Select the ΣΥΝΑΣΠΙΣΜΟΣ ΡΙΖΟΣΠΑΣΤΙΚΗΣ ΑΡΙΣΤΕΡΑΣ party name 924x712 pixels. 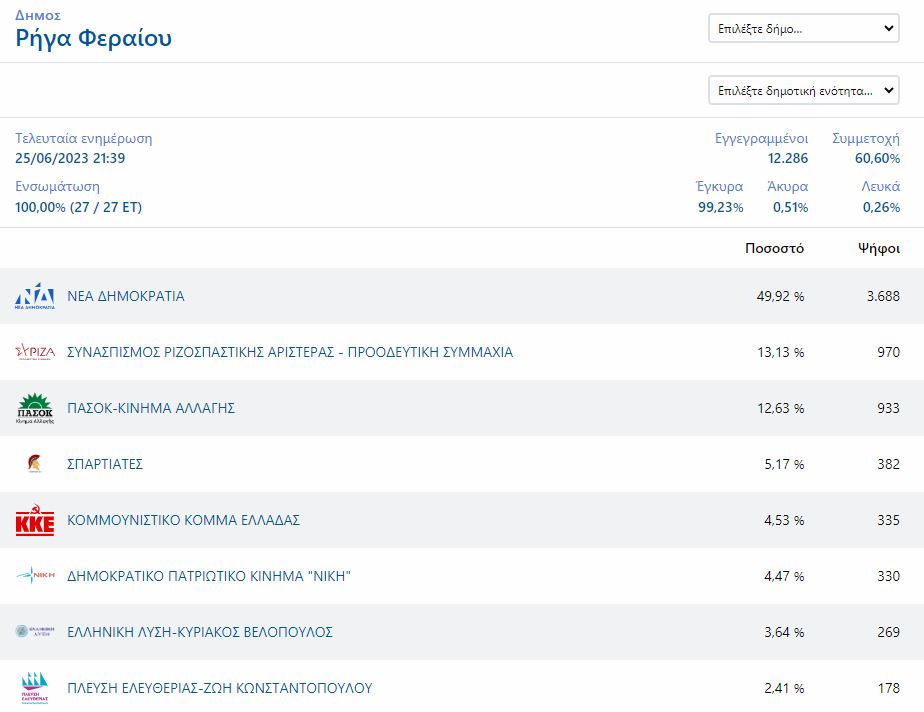pos(289,353)
